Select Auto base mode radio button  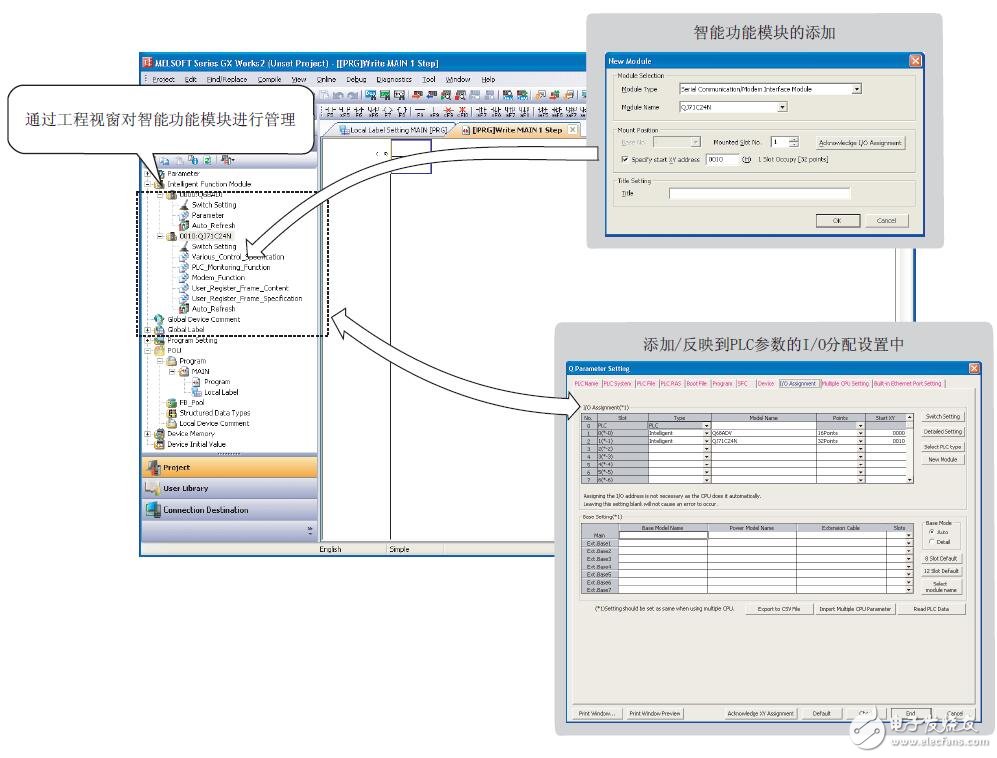932,532
